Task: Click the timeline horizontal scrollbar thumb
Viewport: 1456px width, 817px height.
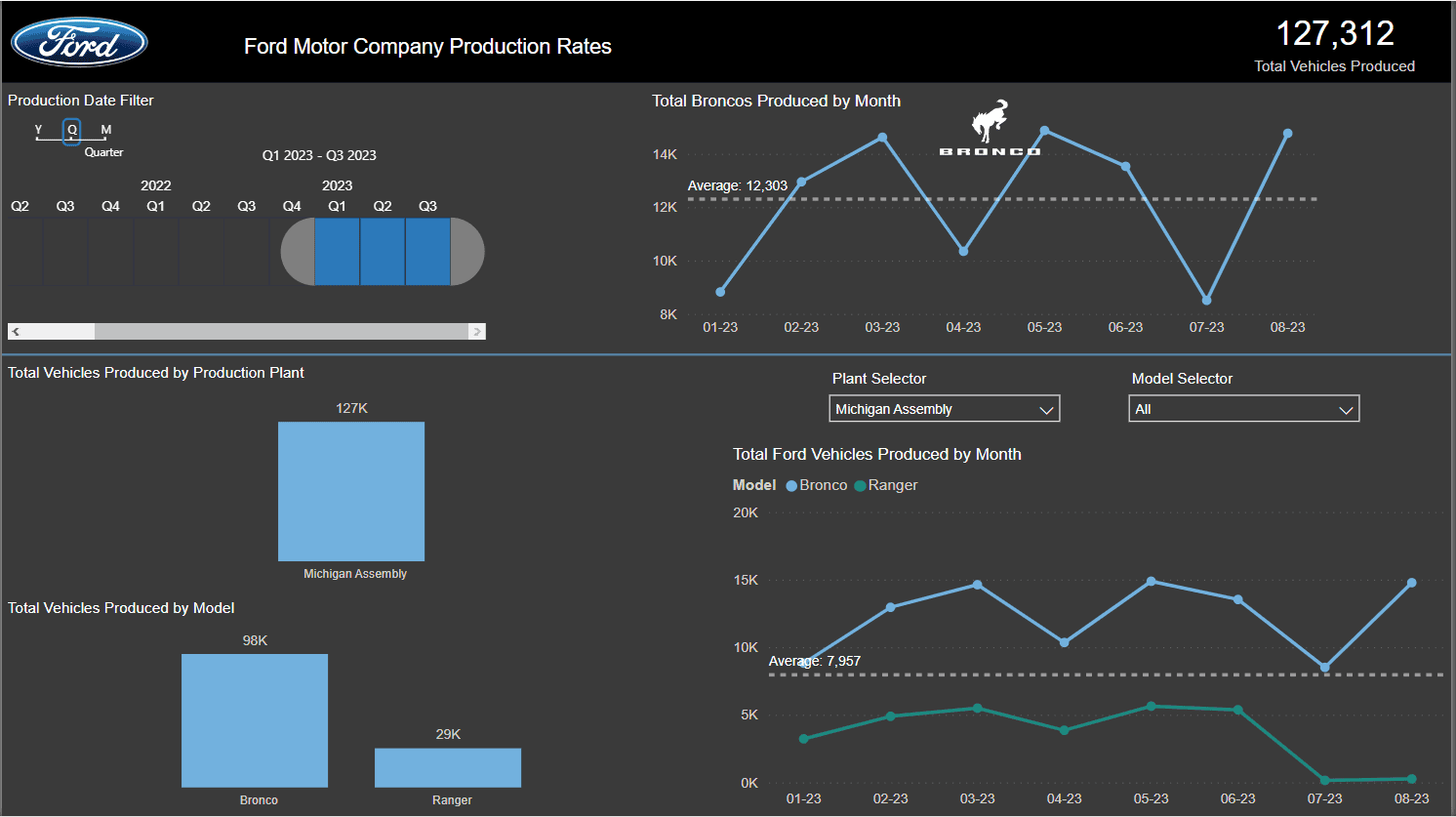Action: [281, 332]
